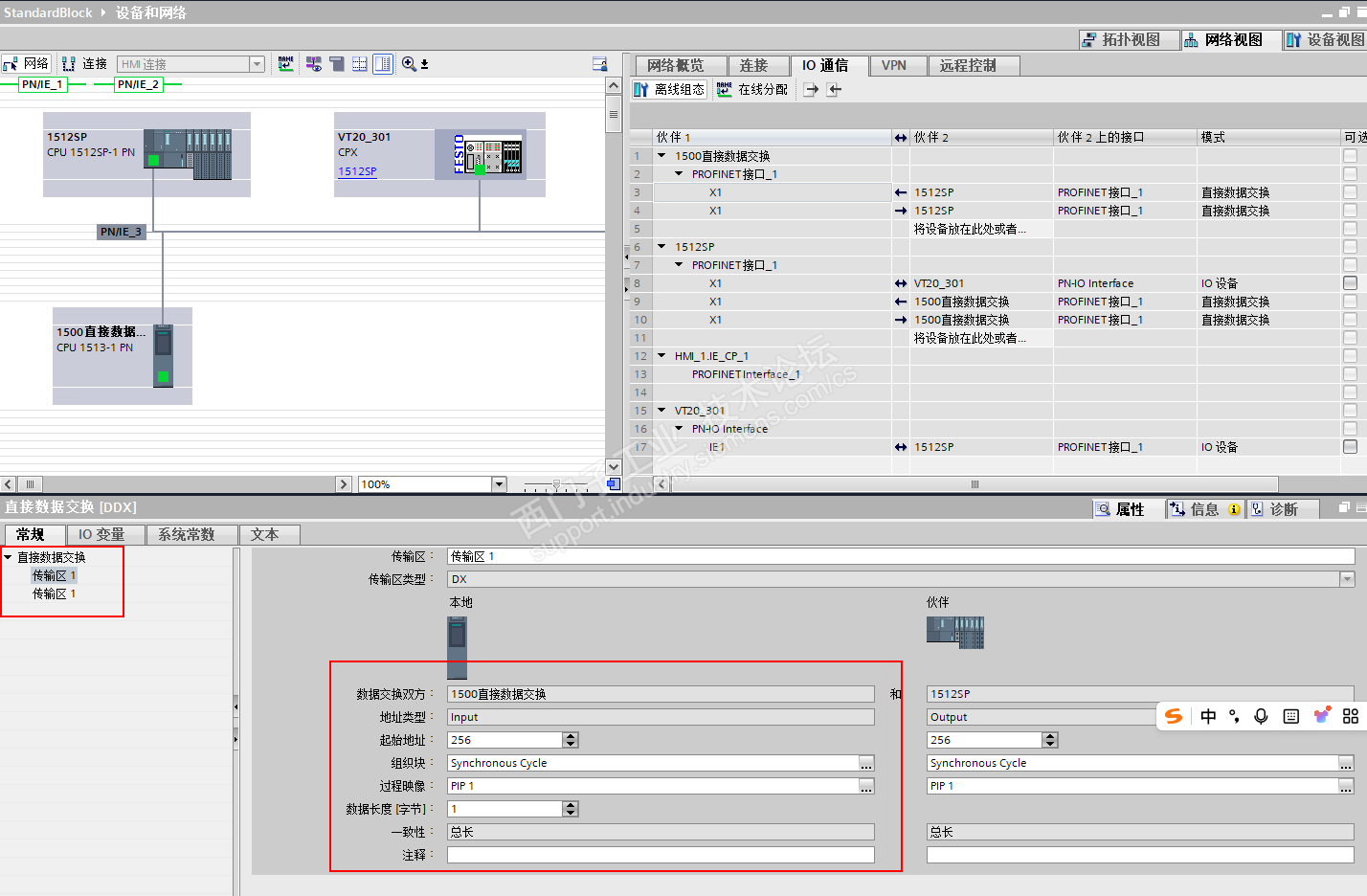
Task: Click the CPU 1513-1 PN device image
Action: 164,356
